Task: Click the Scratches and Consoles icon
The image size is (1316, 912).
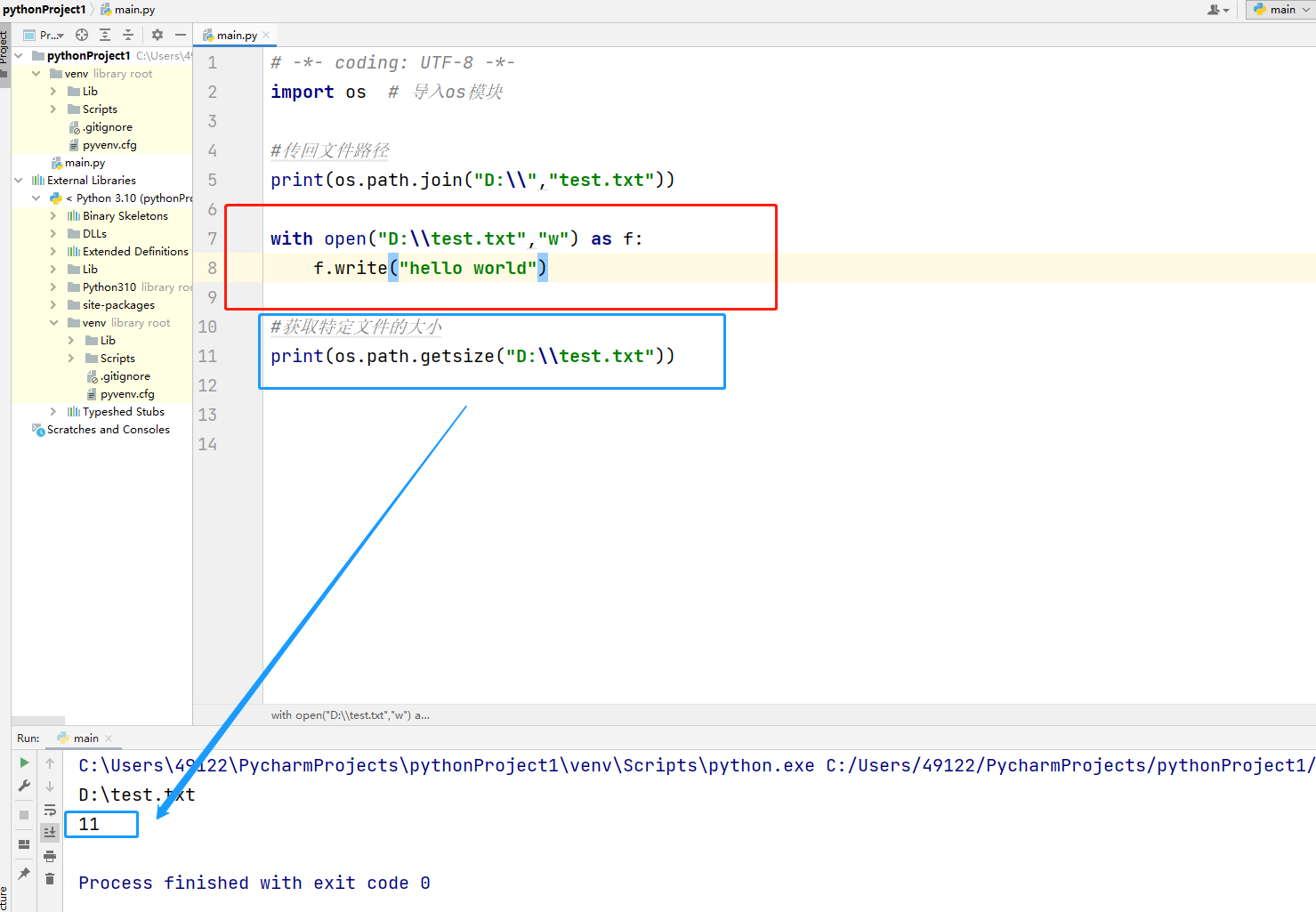Action: pyautogui.click(x=37, y=430)
